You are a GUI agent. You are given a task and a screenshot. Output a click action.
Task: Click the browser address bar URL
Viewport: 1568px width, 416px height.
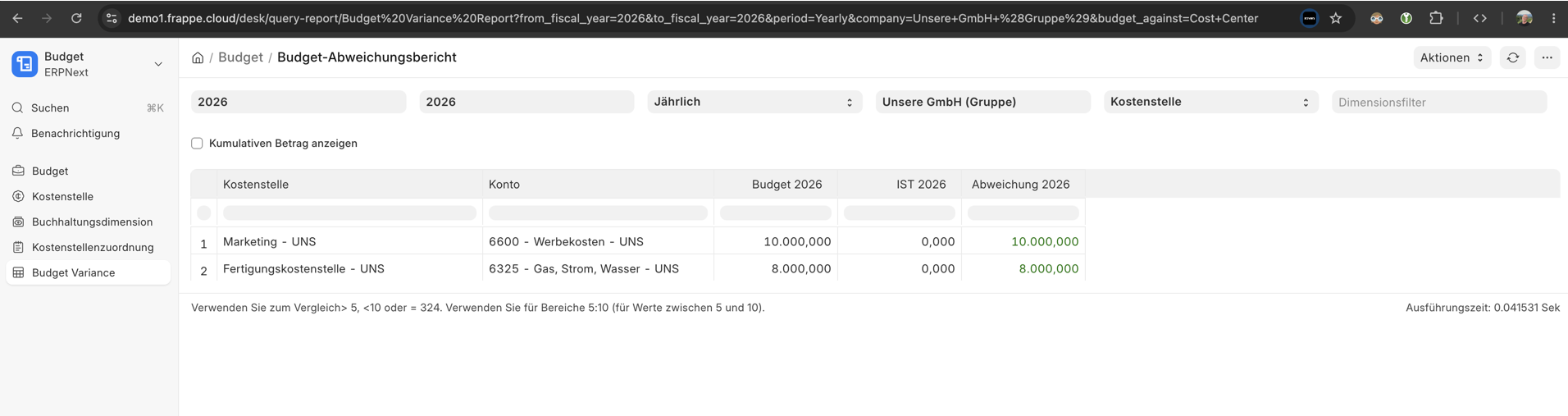pos(693,18)
